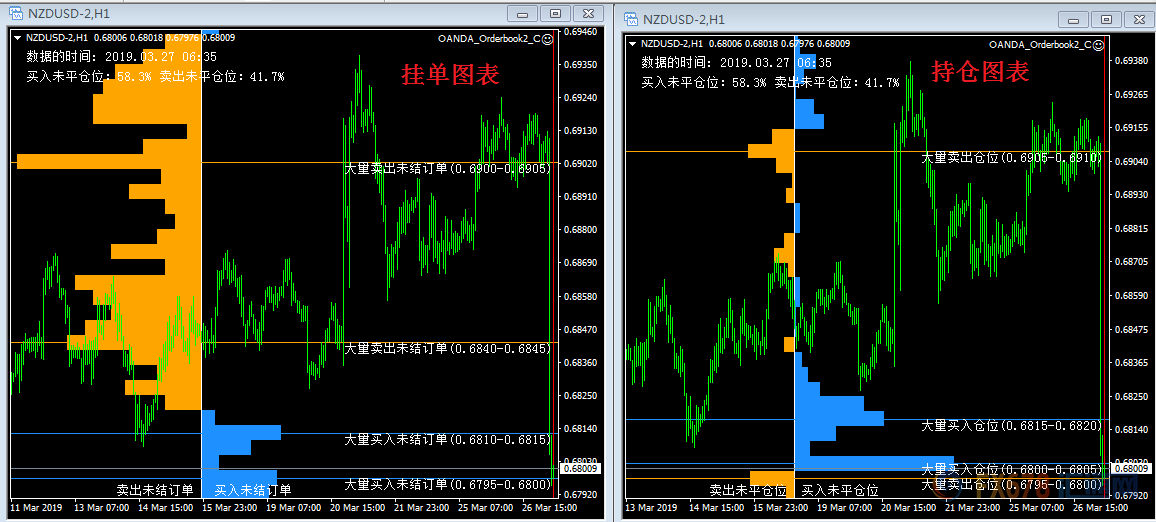Close the left NZDUSD-2,H1 window
1156x522 pixels.
coord(588,14)
